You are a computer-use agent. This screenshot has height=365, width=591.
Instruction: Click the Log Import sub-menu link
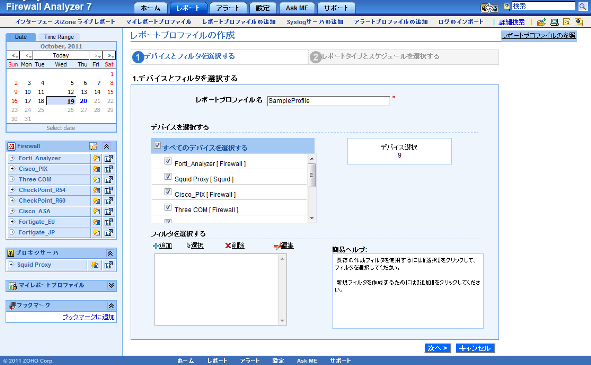(461, 22)
